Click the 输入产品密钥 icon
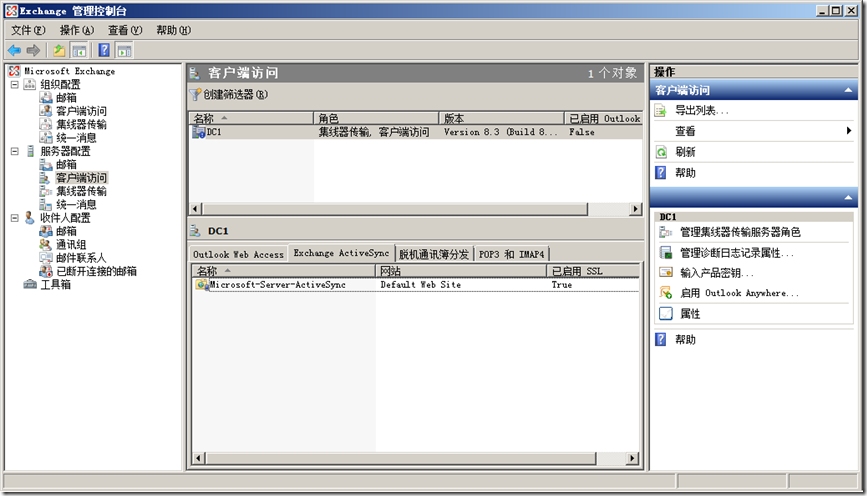The image size is (867, 496). point(666,273)
